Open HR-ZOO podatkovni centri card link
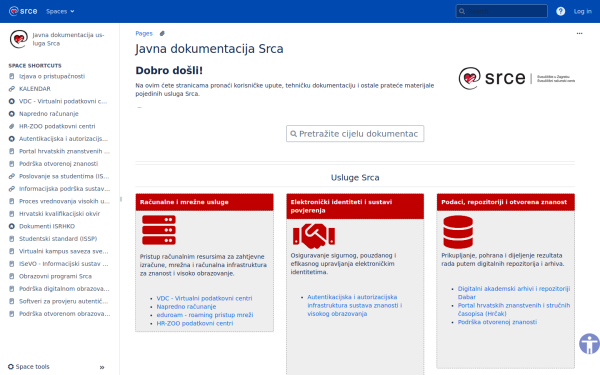 [x=195, y=323]
